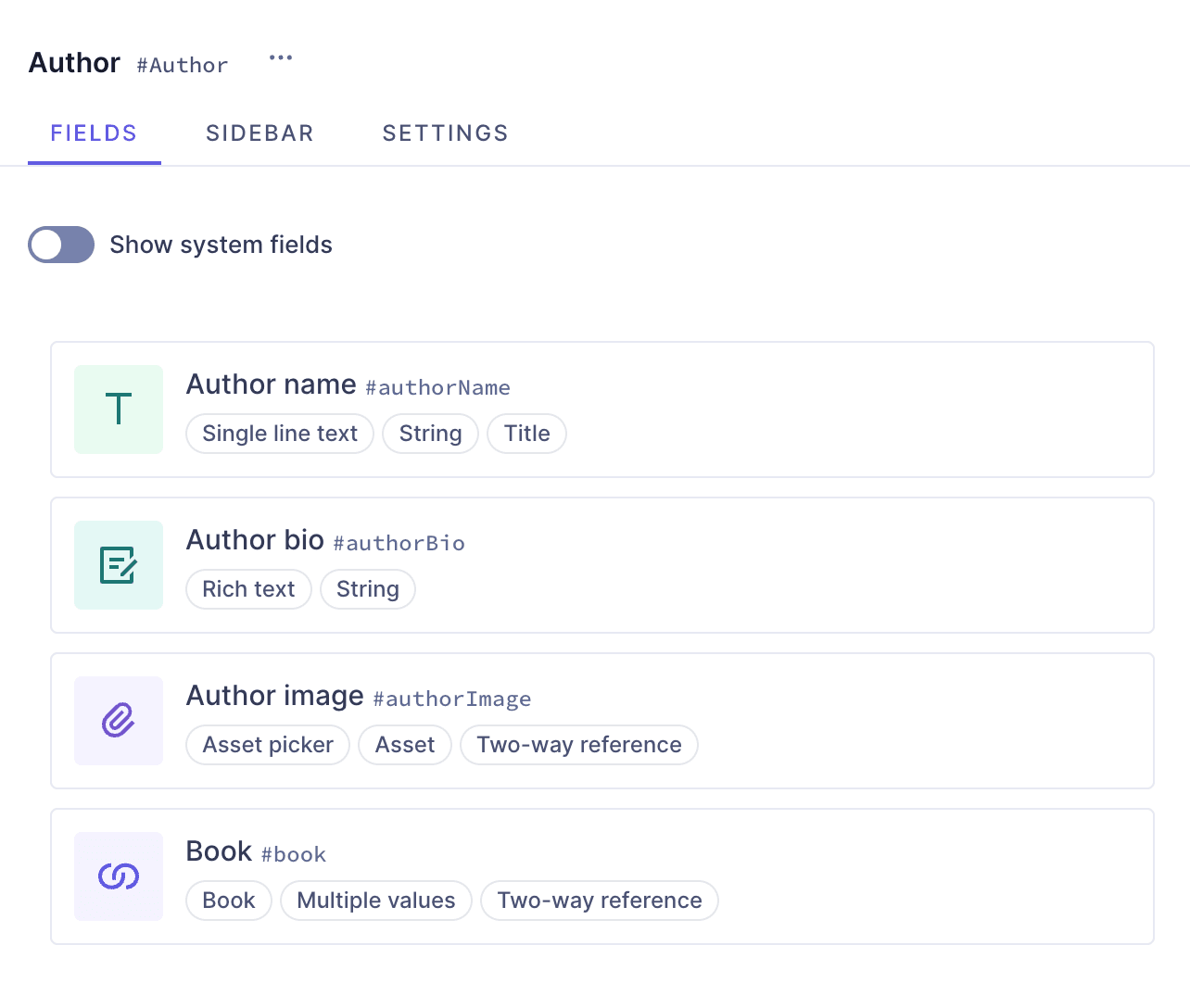Click Two-way reference tag on Book field

(600, 901)
